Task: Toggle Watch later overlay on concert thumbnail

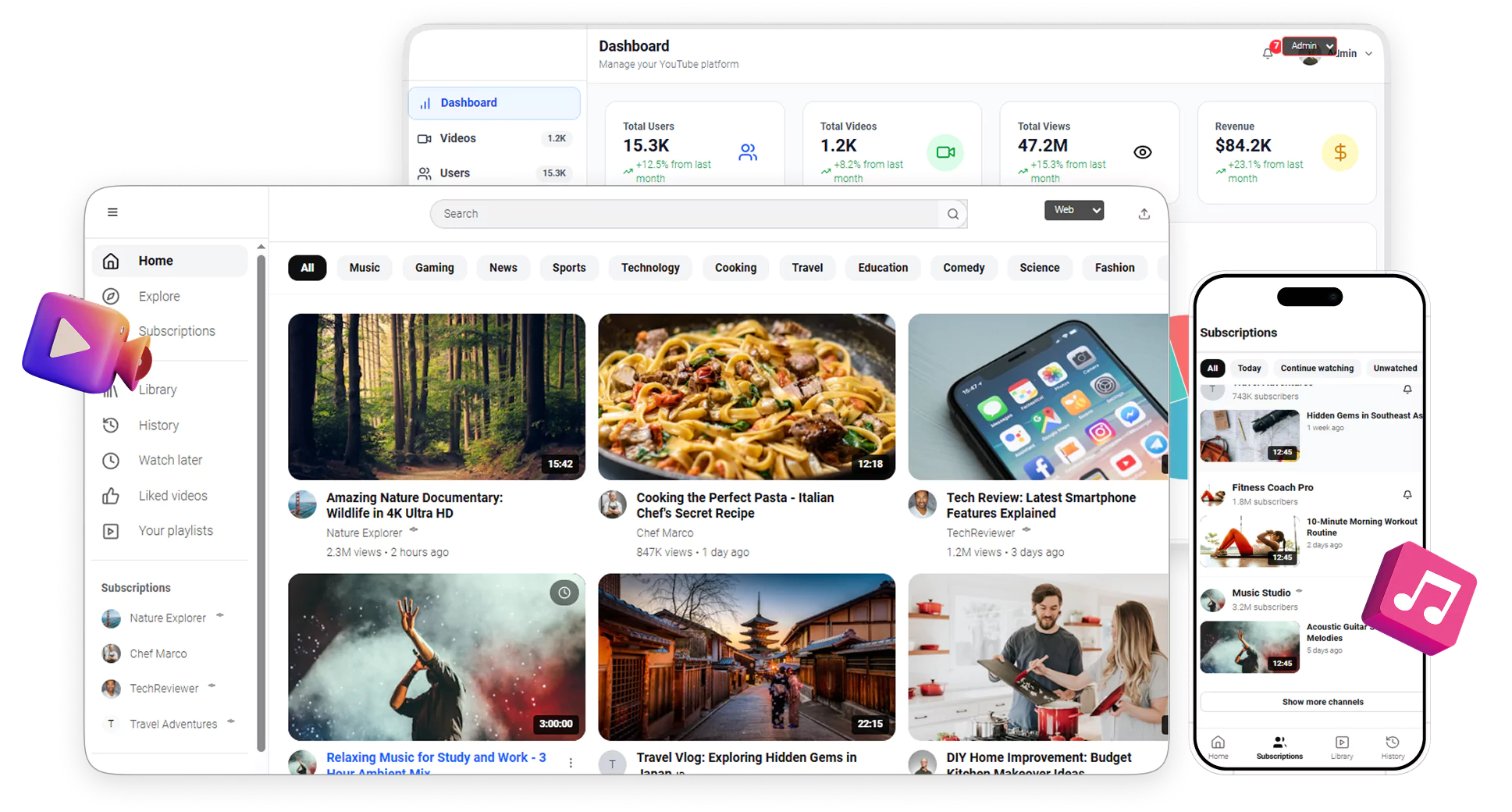Action: tap(564, 593)
